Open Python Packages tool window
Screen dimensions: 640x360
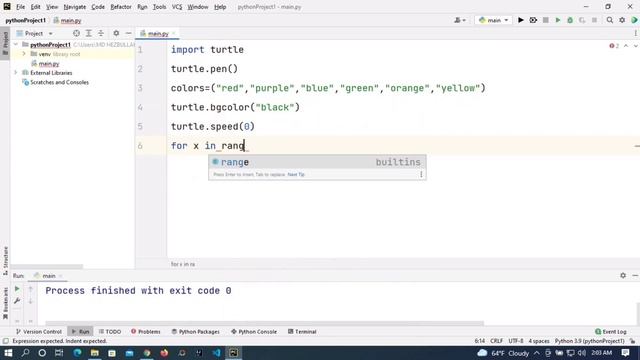coord(196,331)
